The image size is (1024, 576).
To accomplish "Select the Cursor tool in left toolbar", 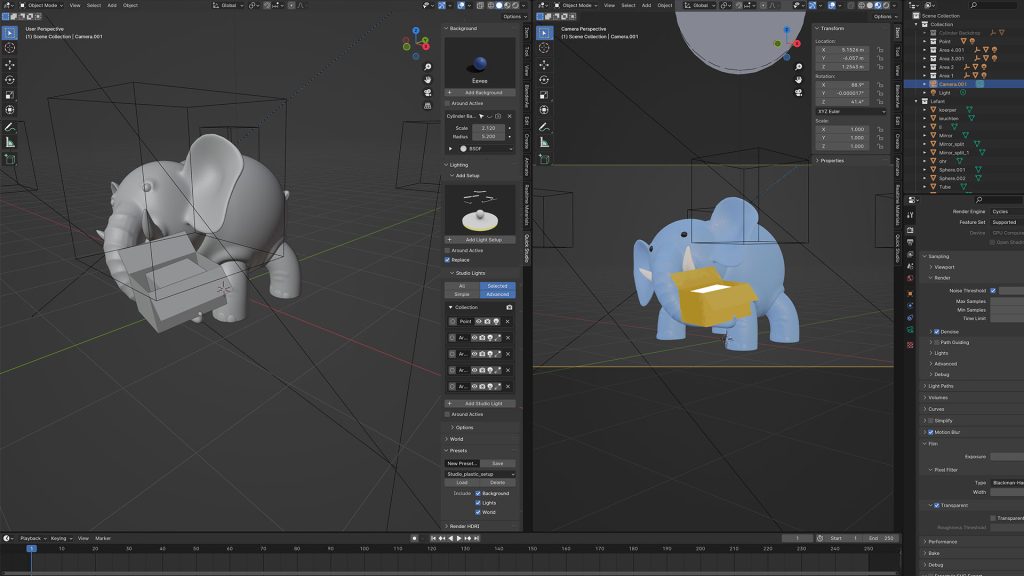I will point(10,47).
